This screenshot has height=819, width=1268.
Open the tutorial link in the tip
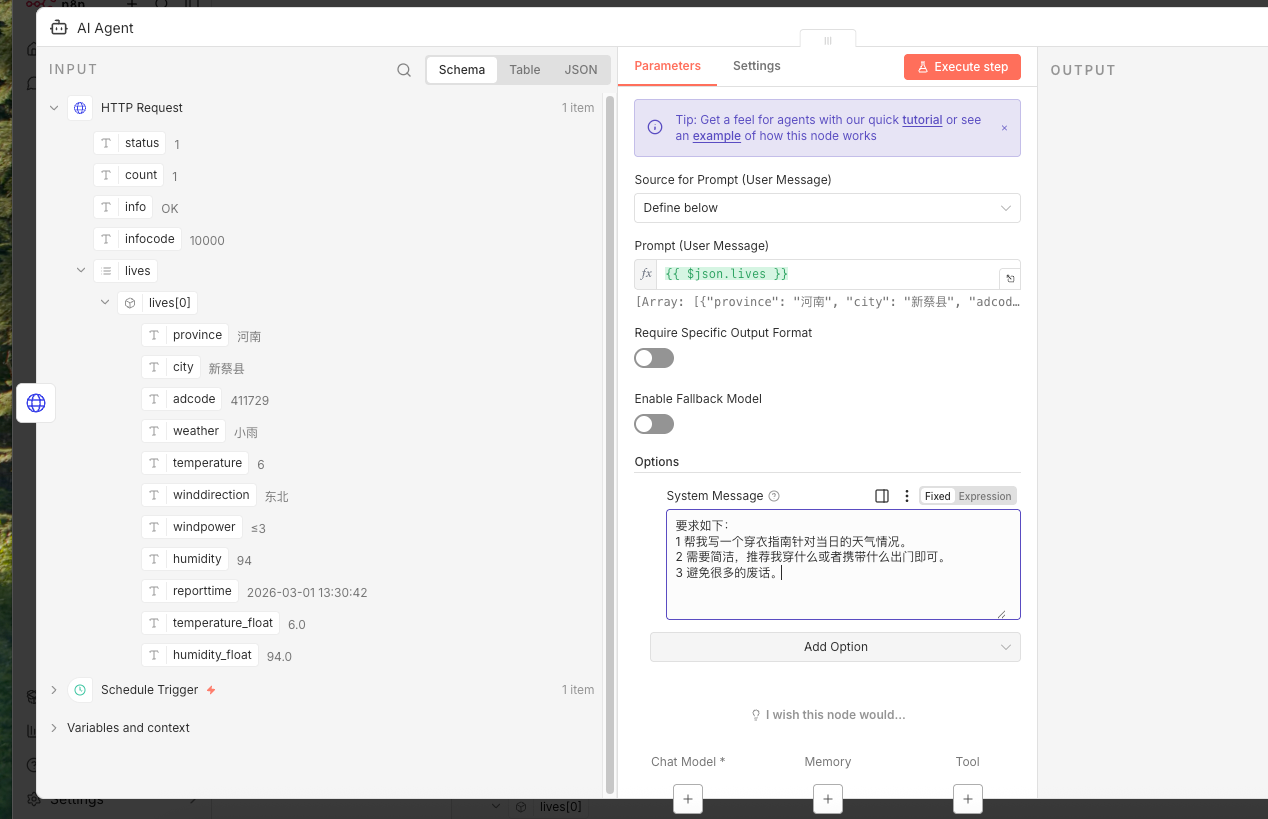[x=922, y=120]
